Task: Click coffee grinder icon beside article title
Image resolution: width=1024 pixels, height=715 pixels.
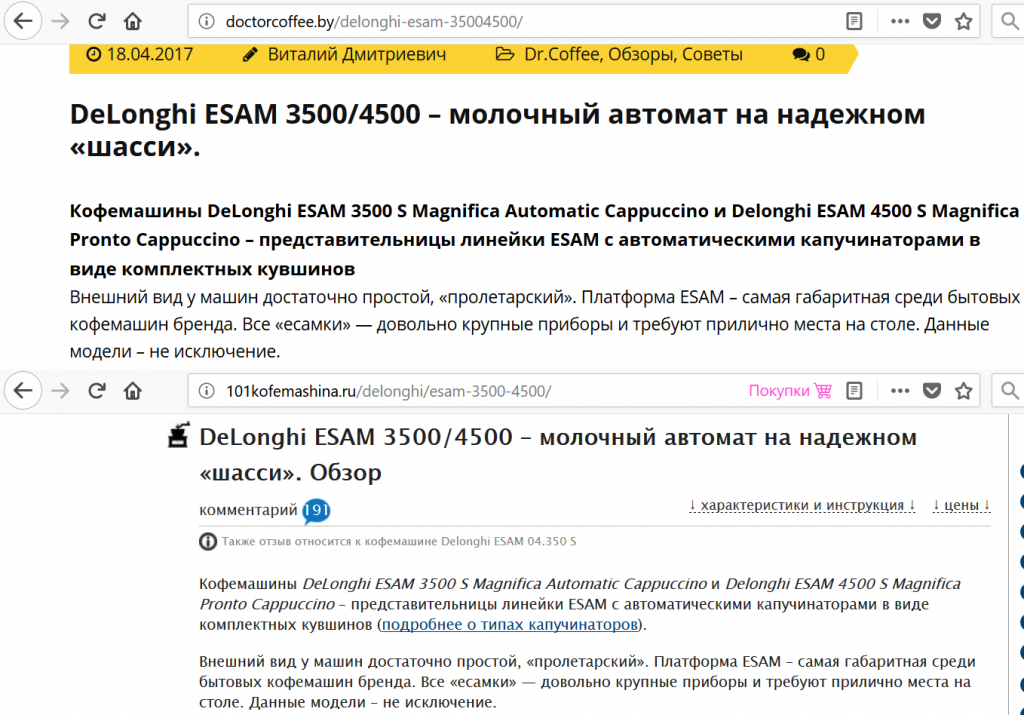Action: (178, 435)
